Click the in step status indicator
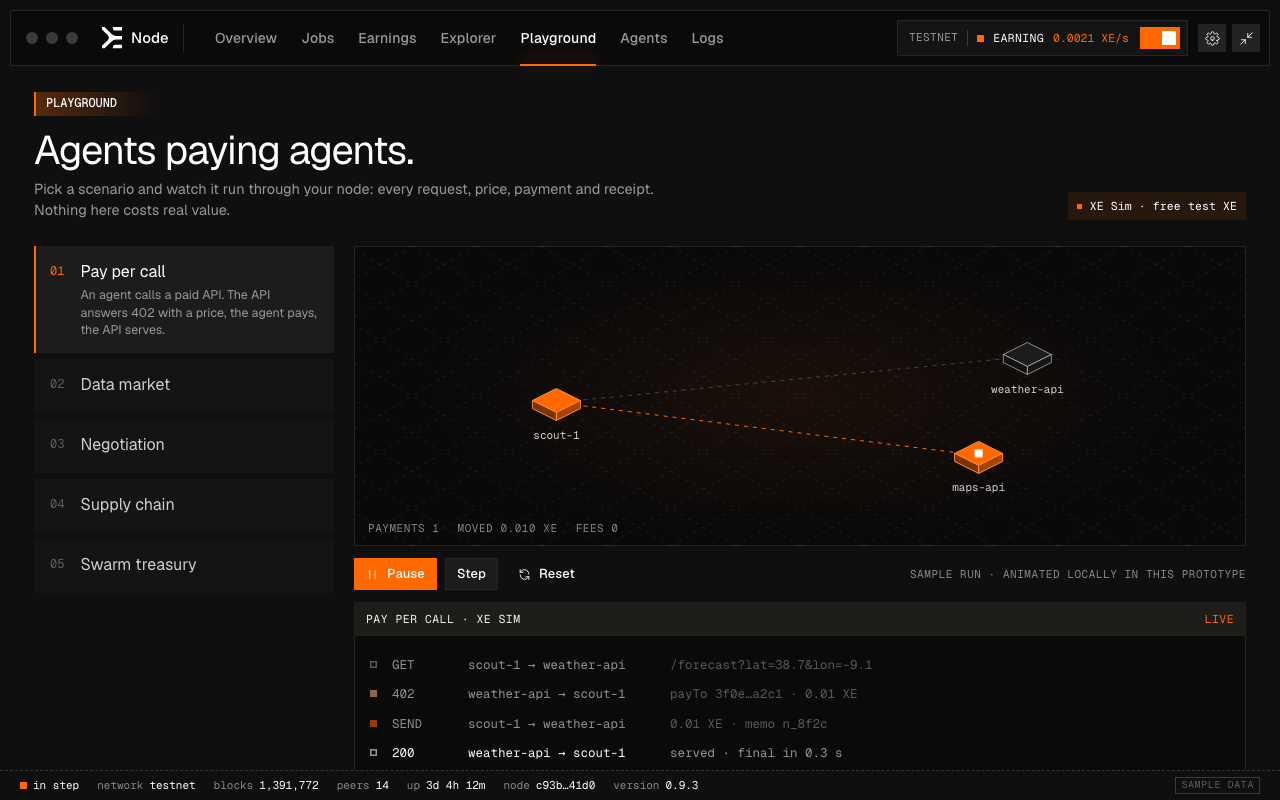 click(x=49, y=786)
